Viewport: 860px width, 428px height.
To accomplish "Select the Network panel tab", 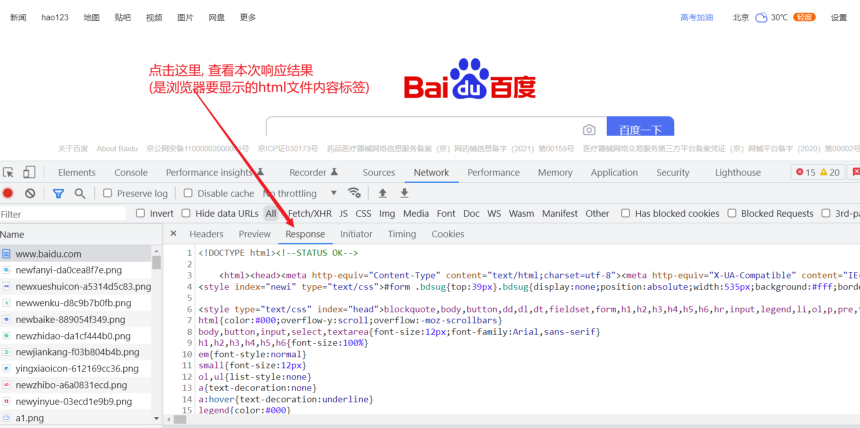I will point(431,172).
